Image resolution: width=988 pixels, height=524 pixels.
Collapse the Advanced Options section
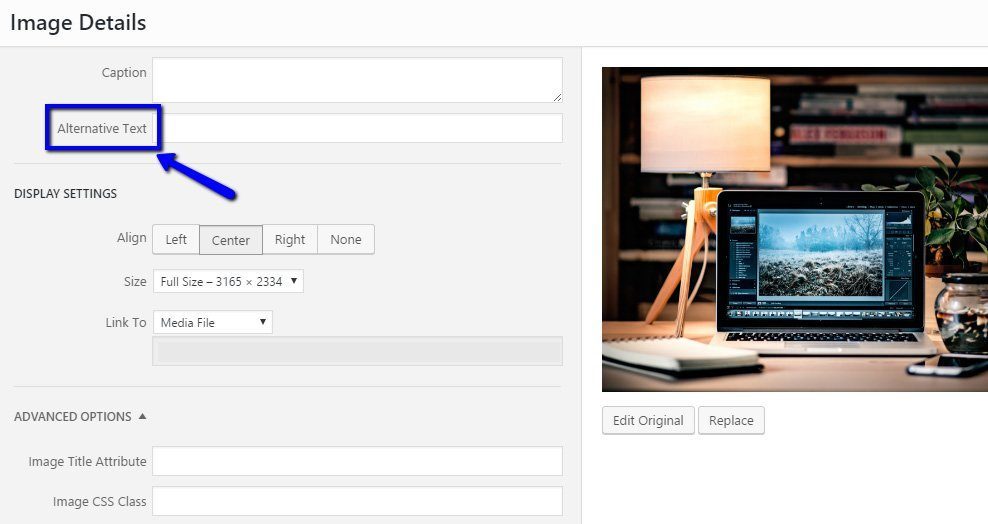[x=80, y=416]
